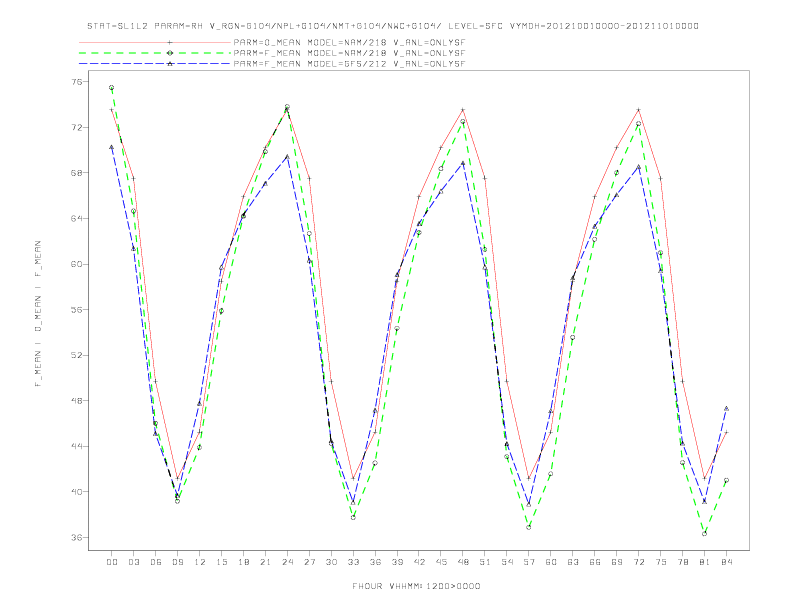Click y-axis tick label 44
The image size is (792, 612).
[x=78, y=446]
